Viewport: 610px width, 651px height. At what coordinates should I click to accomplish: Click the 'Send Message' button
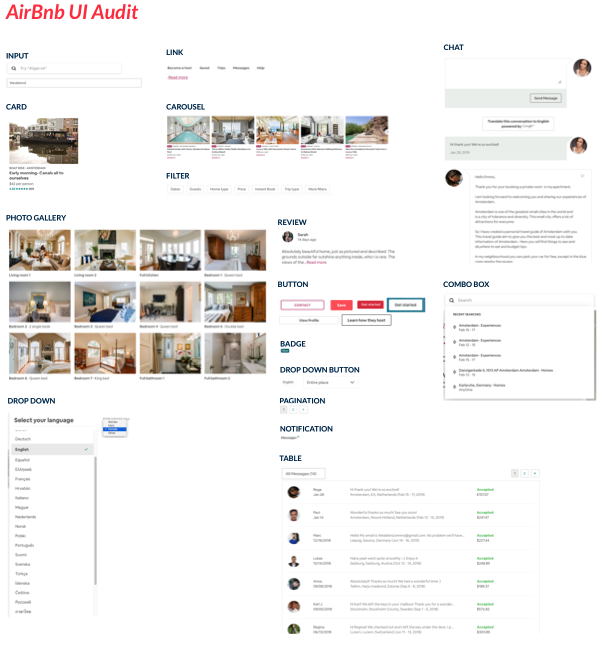546,98
